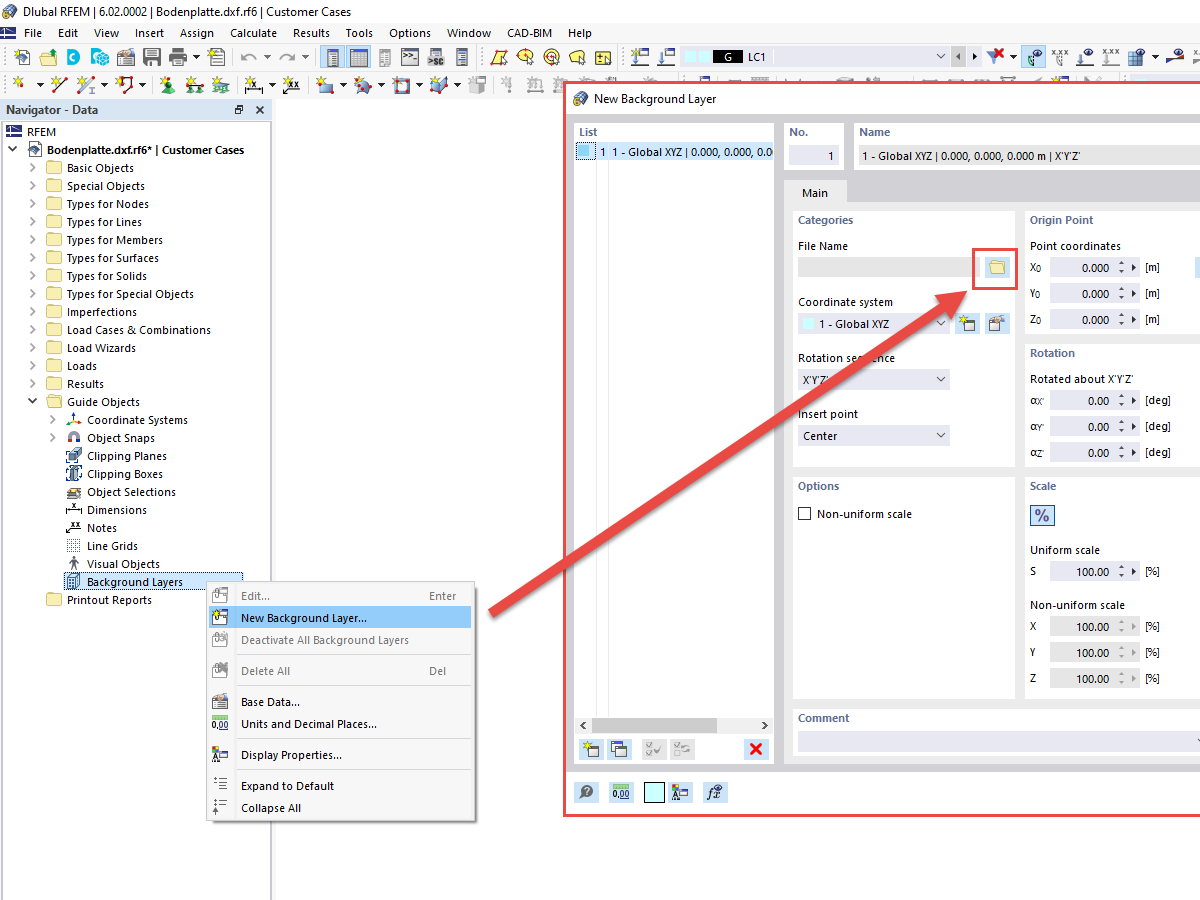Open the Insert point dropdown set to Center
The height and width of the screenshot is (900, 1200).
click(873, 435)
